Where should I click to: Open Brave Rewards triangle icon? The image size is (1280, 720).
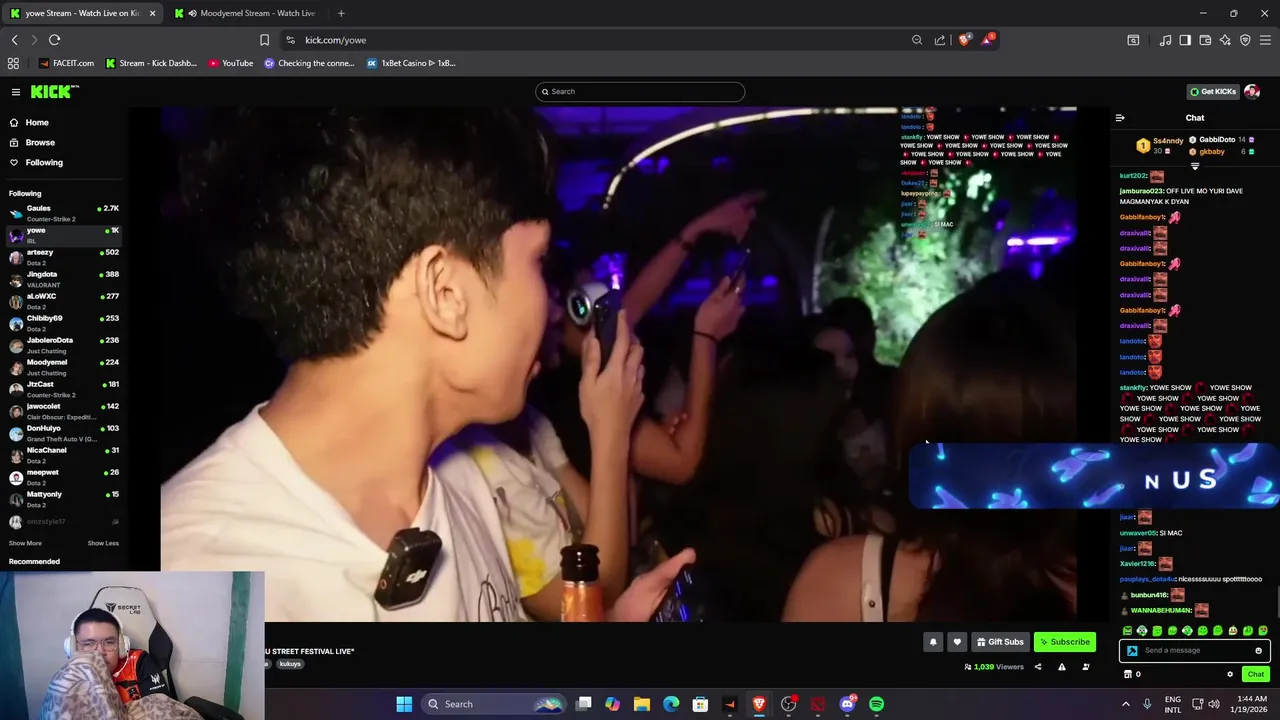point(988,39)
